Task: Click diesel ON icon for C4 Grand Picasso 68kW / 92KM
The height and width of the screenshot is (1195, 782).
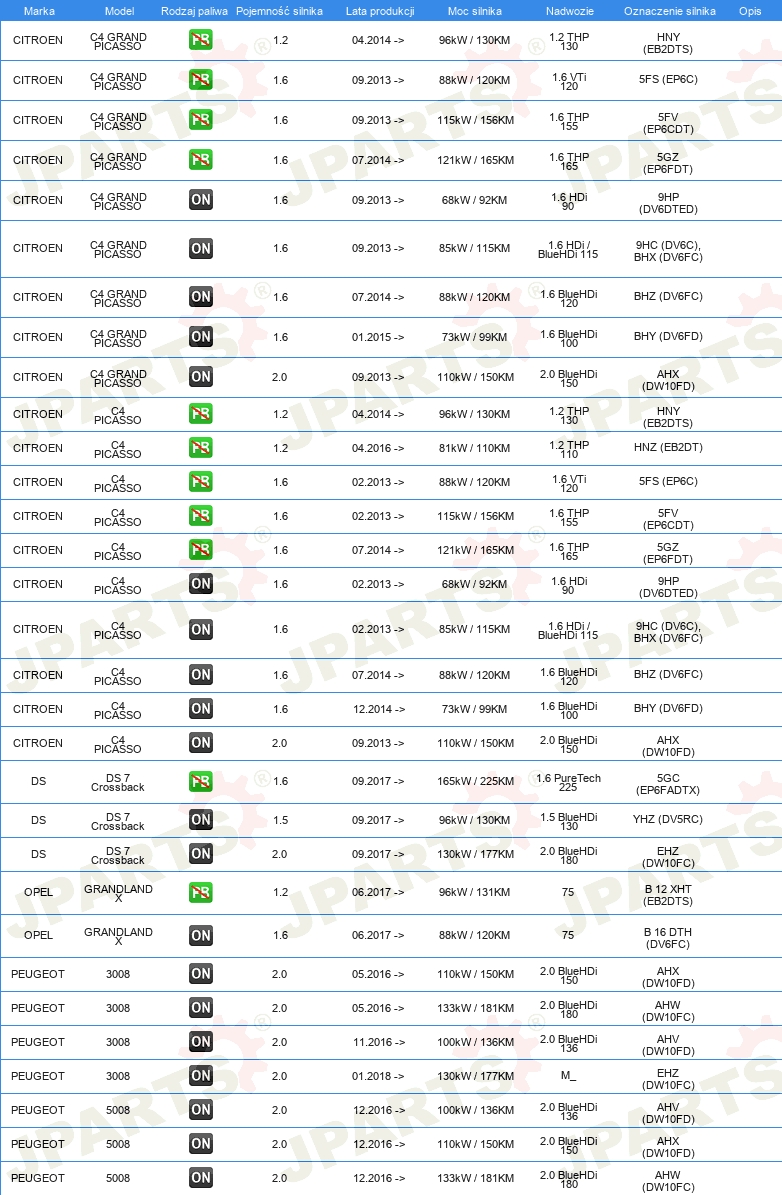Action: [x=200, y=200]
